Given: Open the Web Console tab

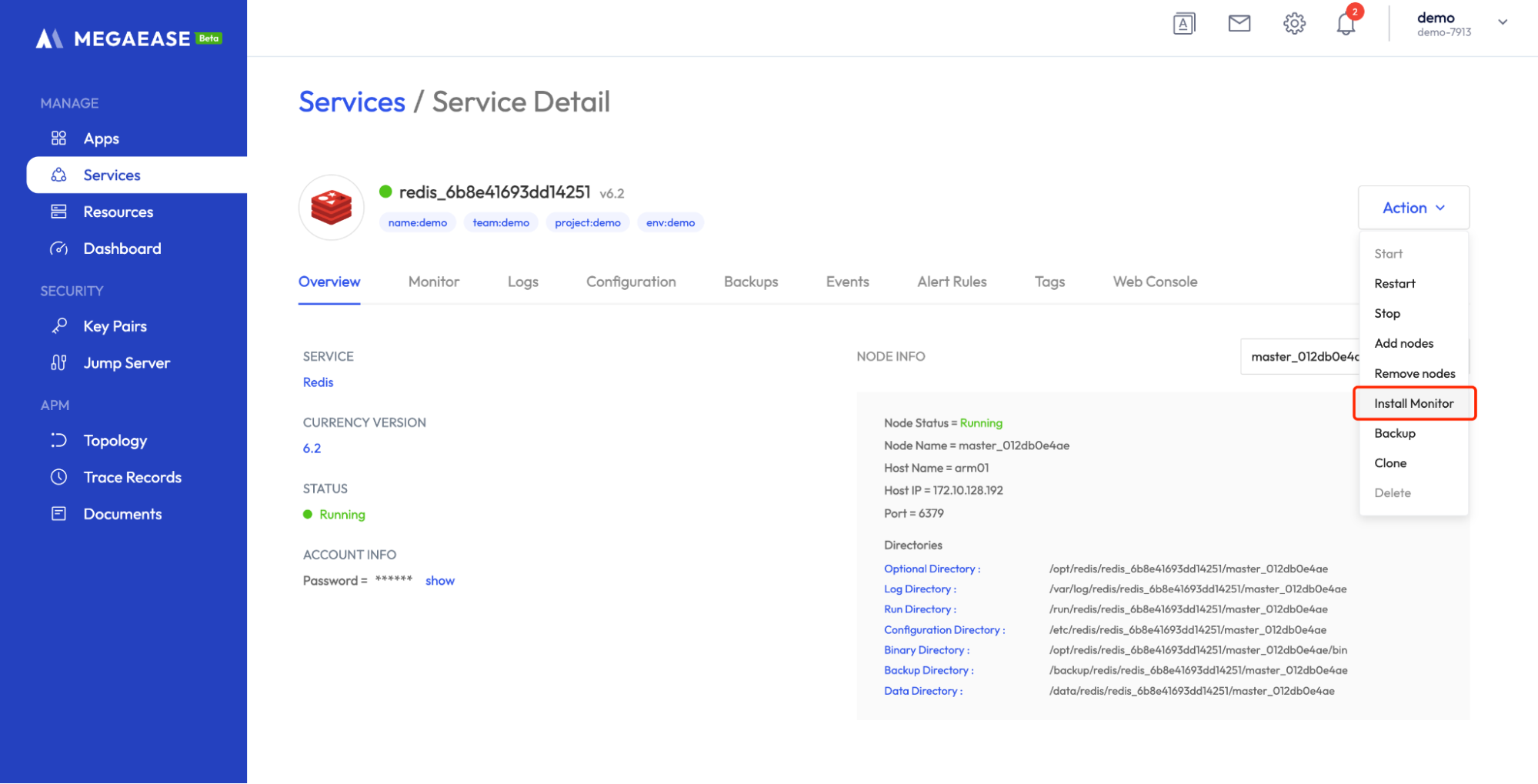Looking at the screenshot, I should pos(1155,282).
